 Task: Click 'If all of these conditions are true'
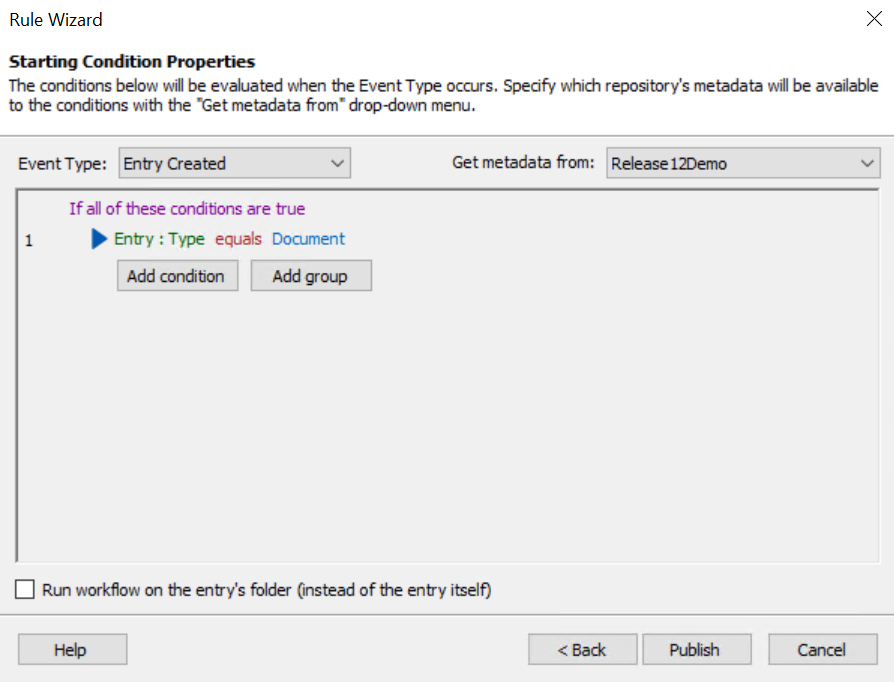click(187, 209)
